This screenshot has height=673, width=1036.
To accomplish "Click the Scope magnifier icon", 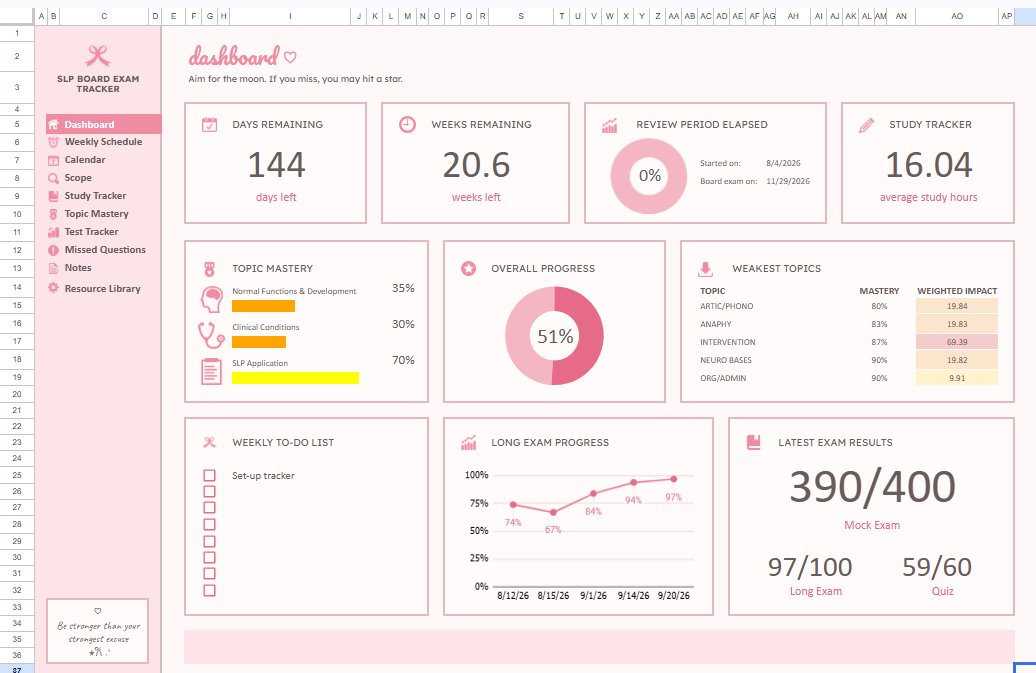I will [54, 178].
